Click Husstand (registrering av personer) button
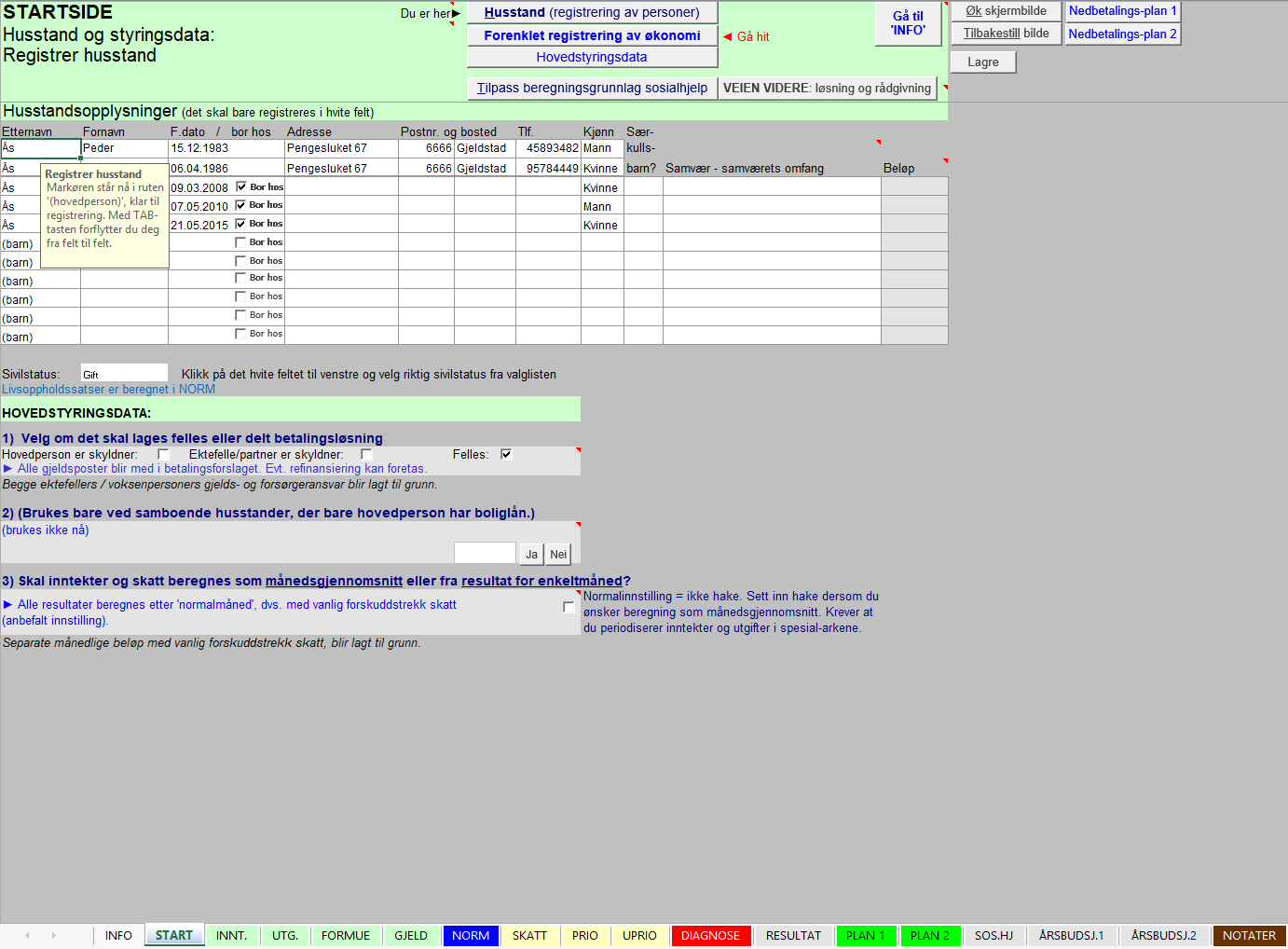 coord(592,12)
